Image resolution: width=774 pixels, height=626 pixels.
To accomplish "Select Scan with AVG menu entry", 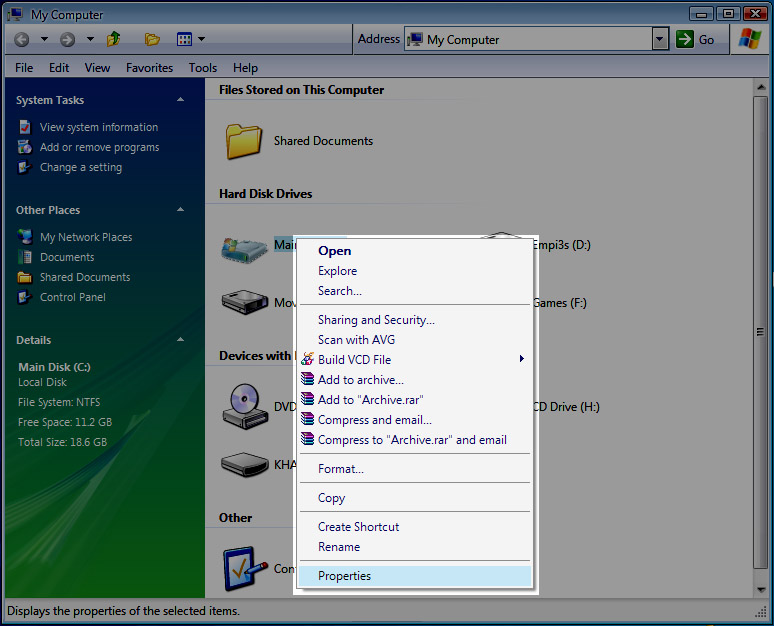I will point(356,340).
